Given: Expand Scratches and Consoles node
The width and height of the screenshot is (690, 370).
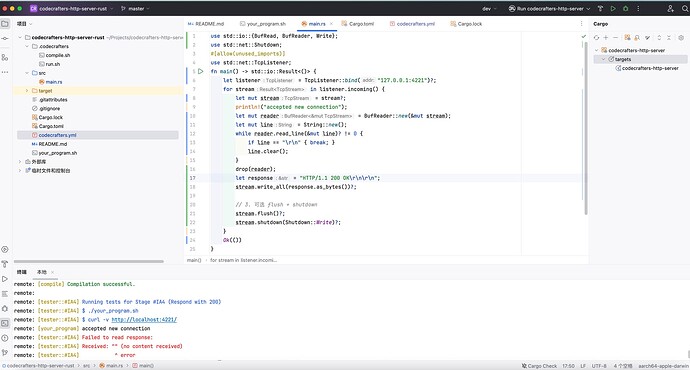Looking at the screenshot, I should click(20, 170).
